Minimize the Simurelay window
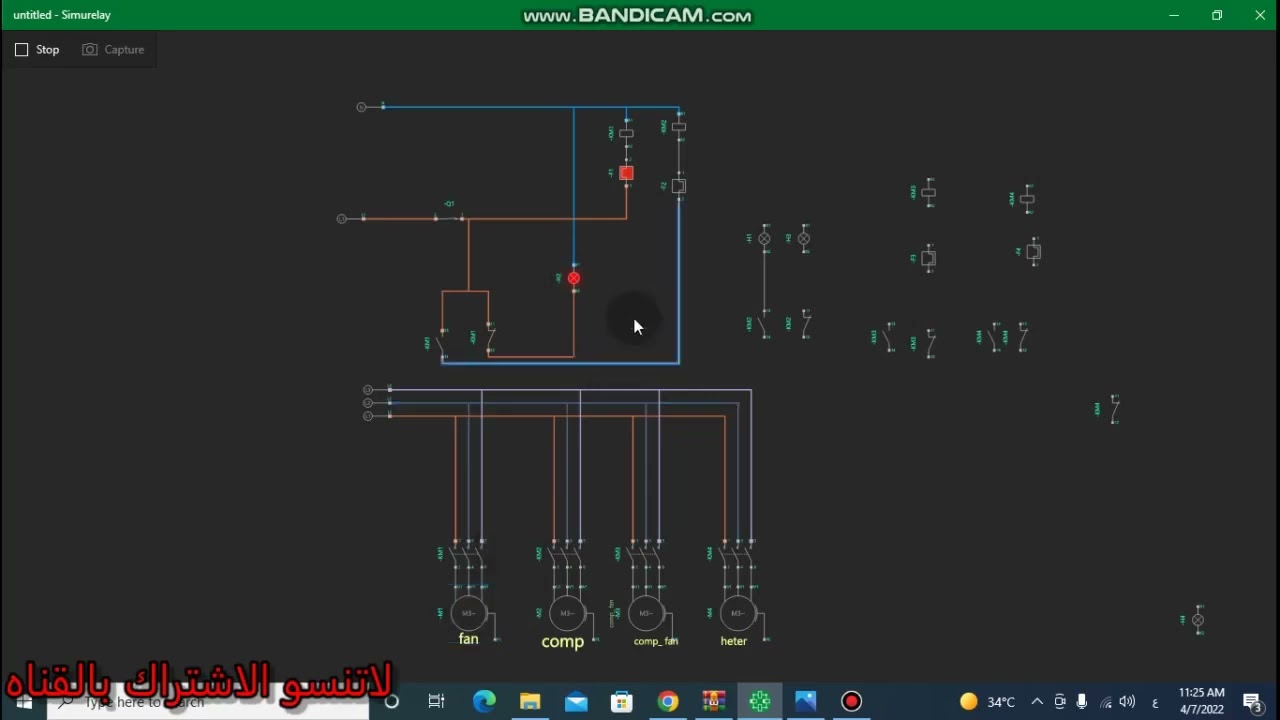The image size is (1280, 720). [1174, 15]
